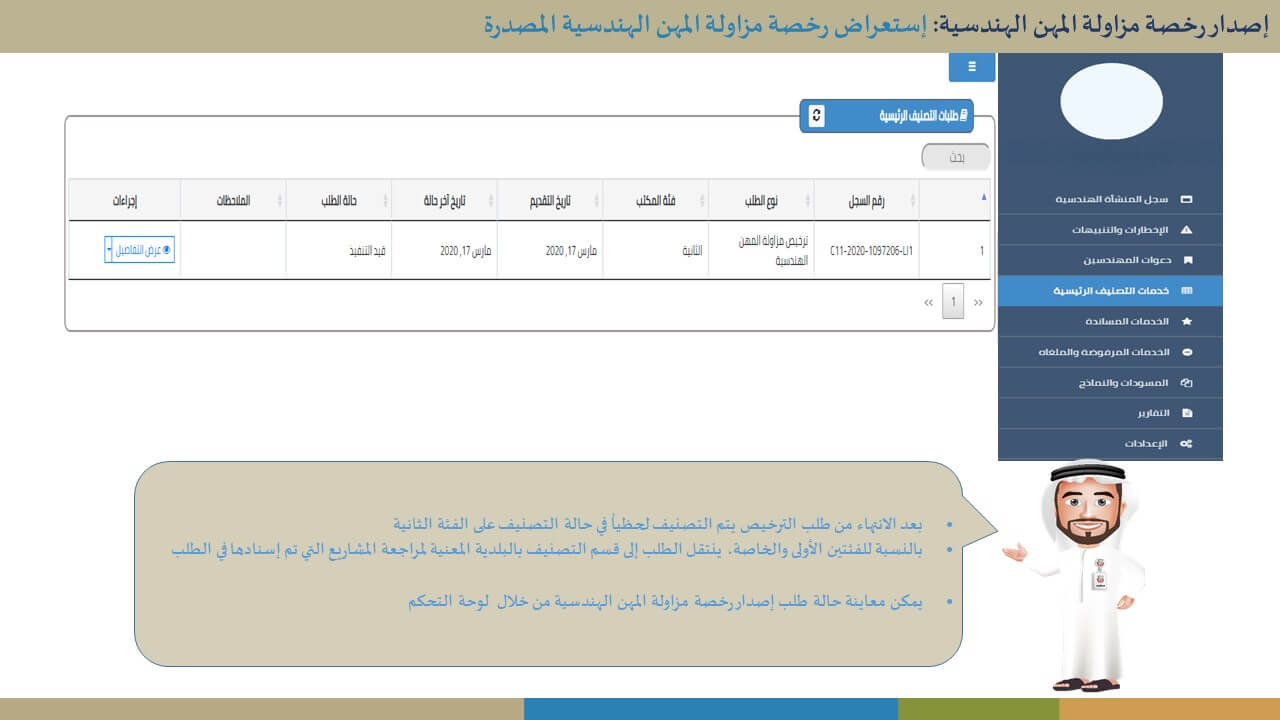
Task: Click the عرض التفاصيل button
Action: (144, 250)
